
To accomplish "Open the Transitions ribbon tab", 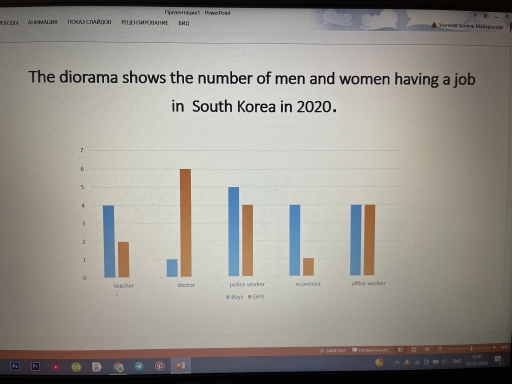I will click(x=9, y=22).
